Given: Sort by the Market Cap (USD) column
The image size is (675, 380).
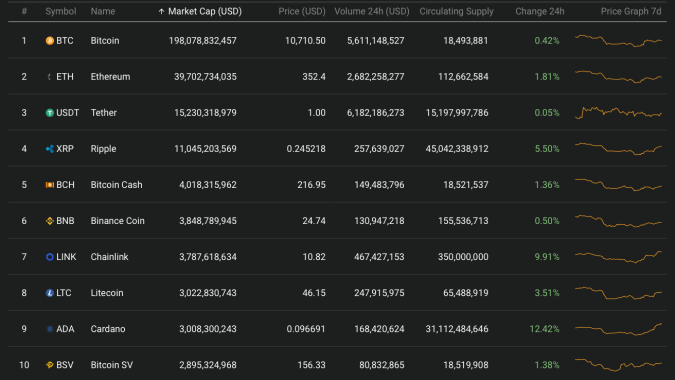Looking at the screenshot, I should (x=200, y=12).
